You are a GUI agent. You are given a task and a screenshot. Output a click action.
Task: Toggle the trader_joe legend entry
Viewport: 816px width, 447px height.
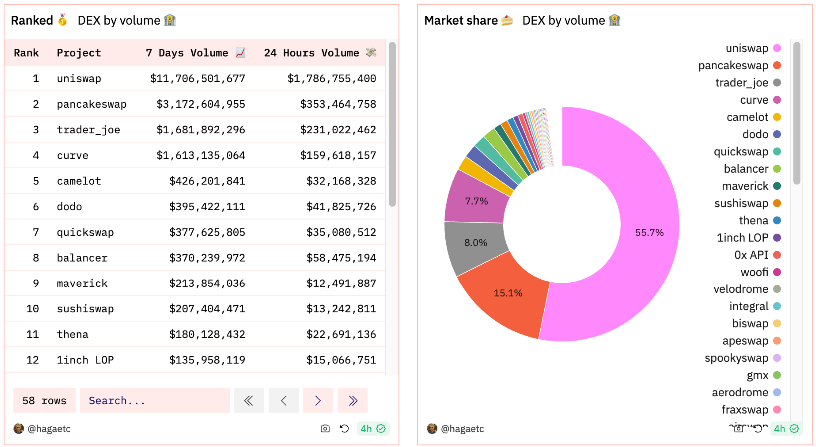tap(748, 82)
